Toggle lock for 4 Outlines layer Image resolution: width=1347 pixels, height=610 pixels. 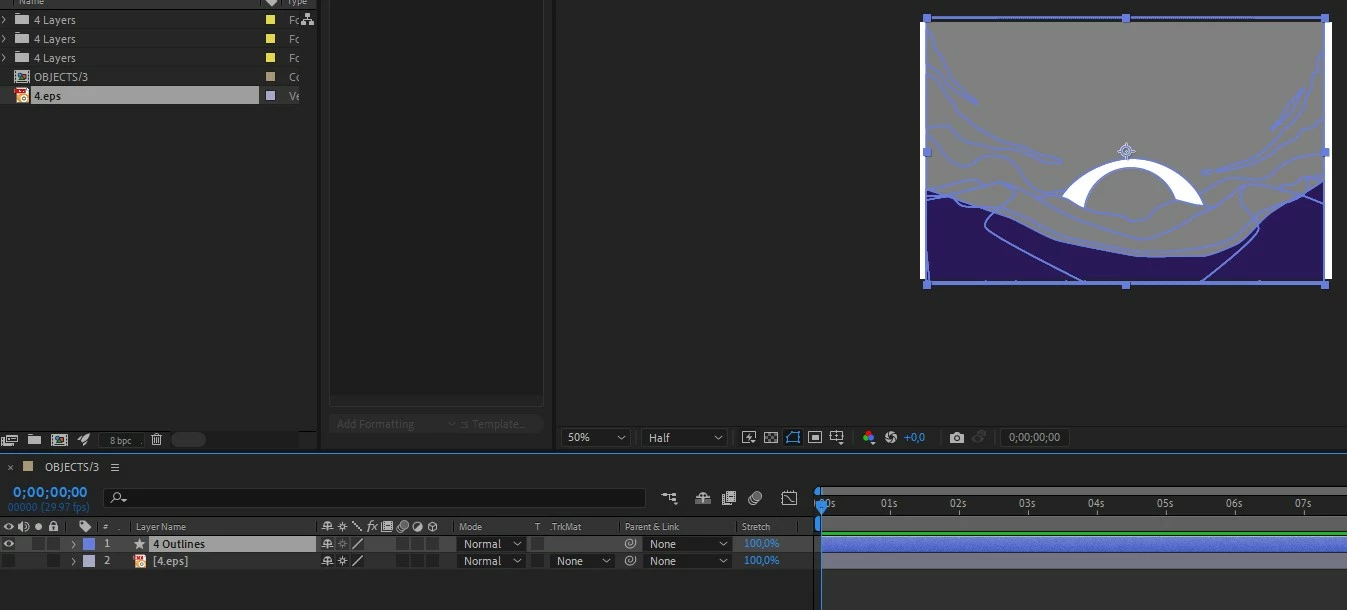coord(53,544)
